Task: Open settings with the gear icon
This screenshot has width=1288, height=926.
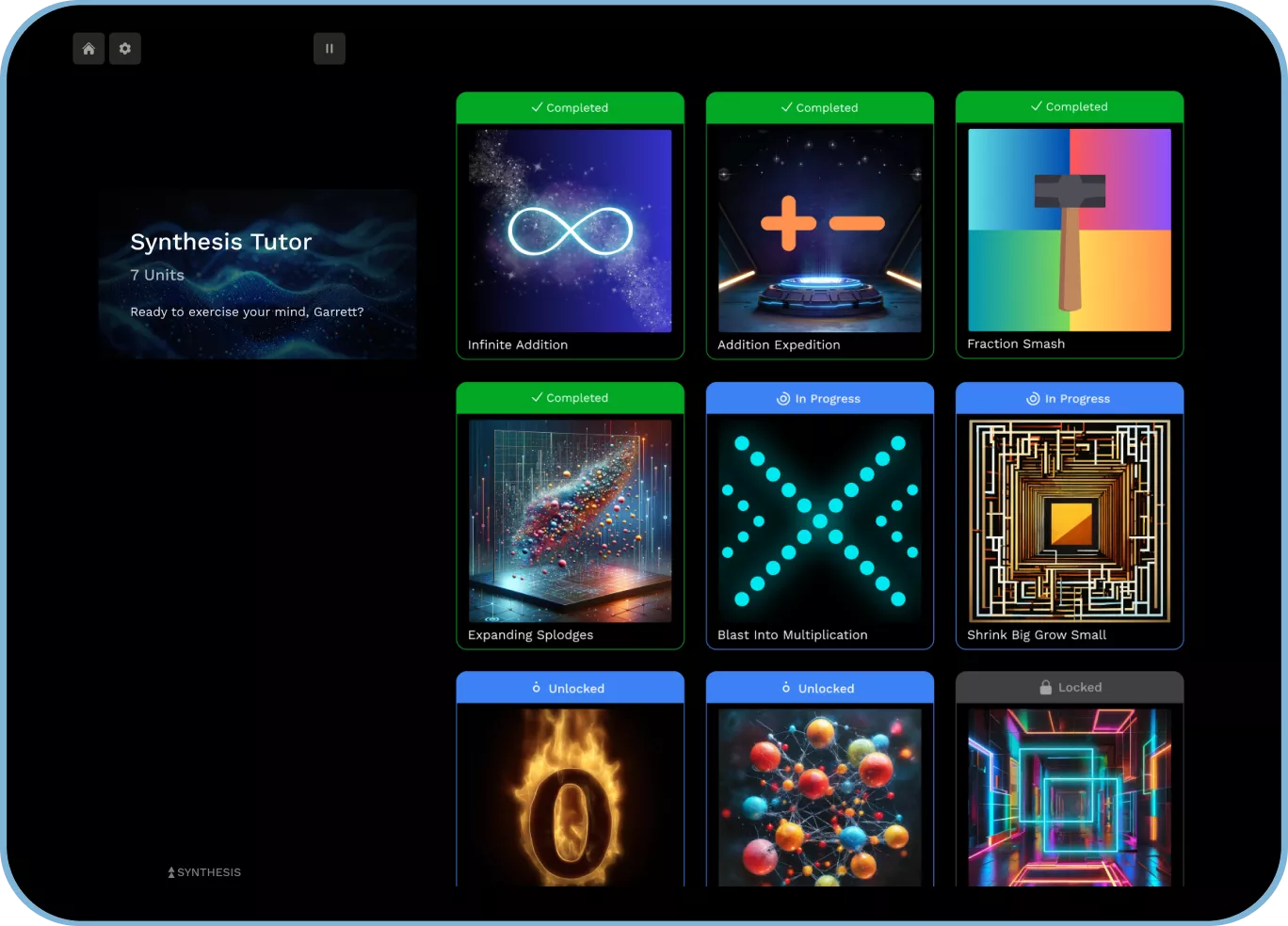Action: click(x=125, y=49)
